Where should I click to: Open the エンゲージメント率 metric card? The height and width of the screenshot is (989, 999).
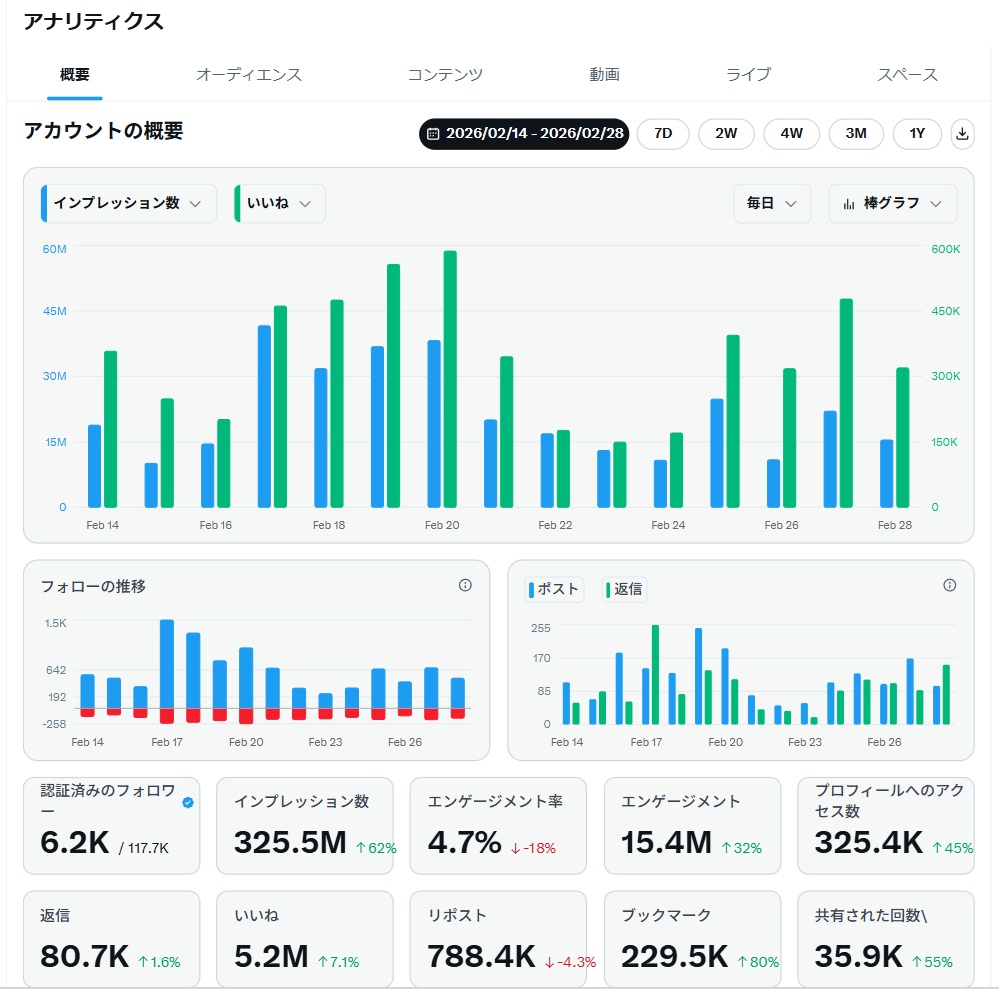click(498, 826)
